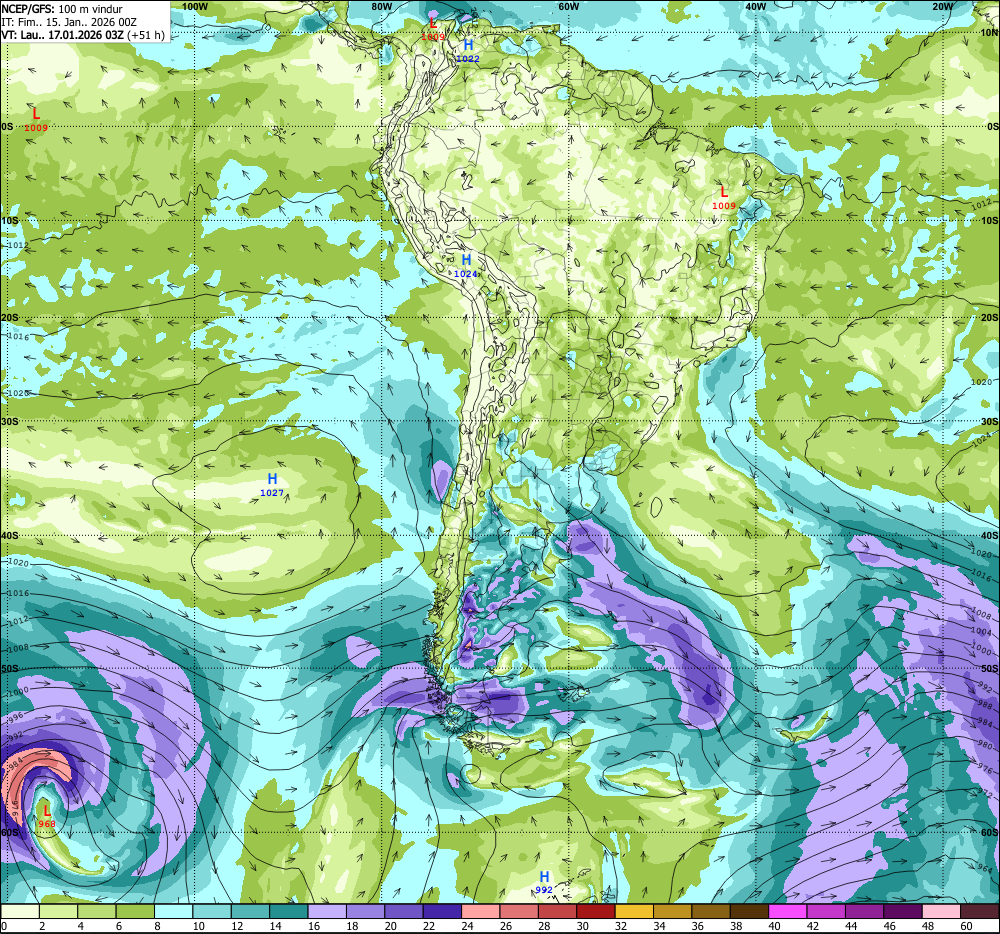This screenshot has width=1000, height=934.
Task: Click the lavender swatch between 16 and 18
Action: (x=327, y=912)
